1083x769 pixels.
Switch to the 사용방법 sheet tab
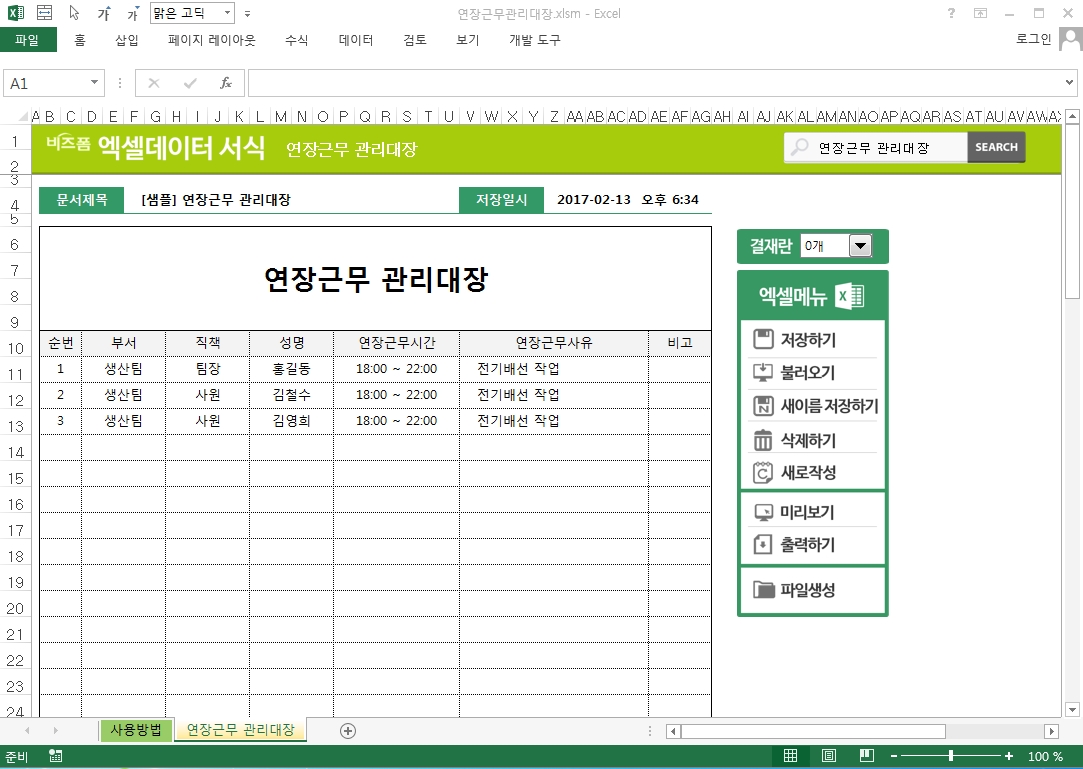[135, 730]
